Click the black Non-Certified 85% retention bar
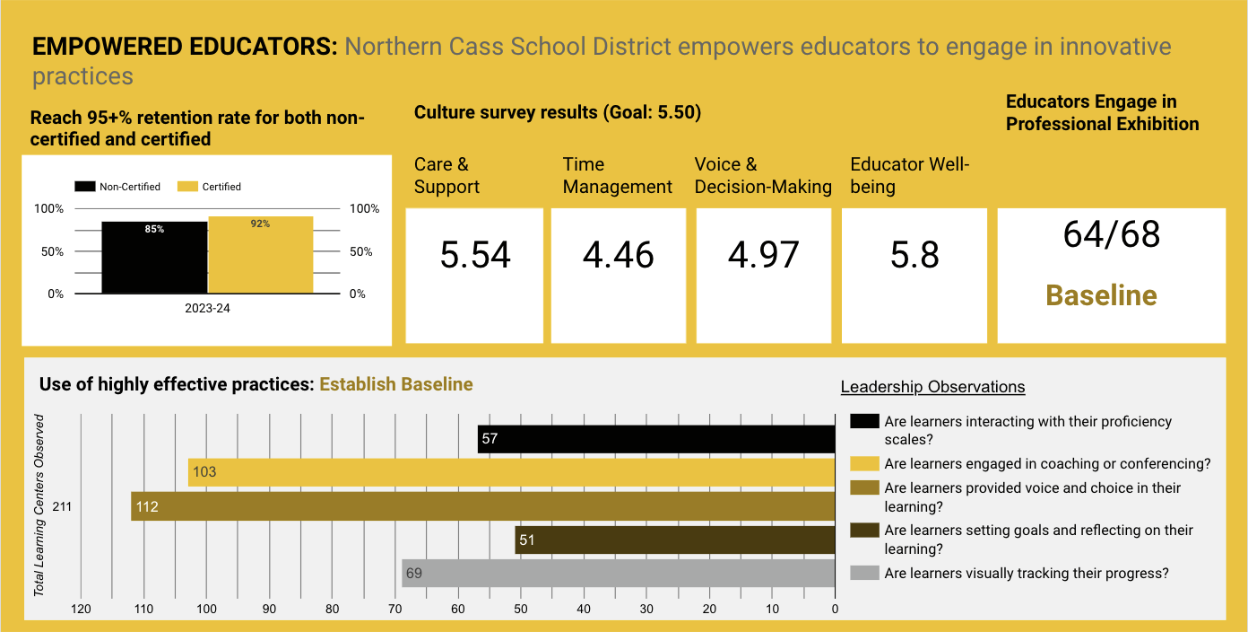 tap(154, 258)
